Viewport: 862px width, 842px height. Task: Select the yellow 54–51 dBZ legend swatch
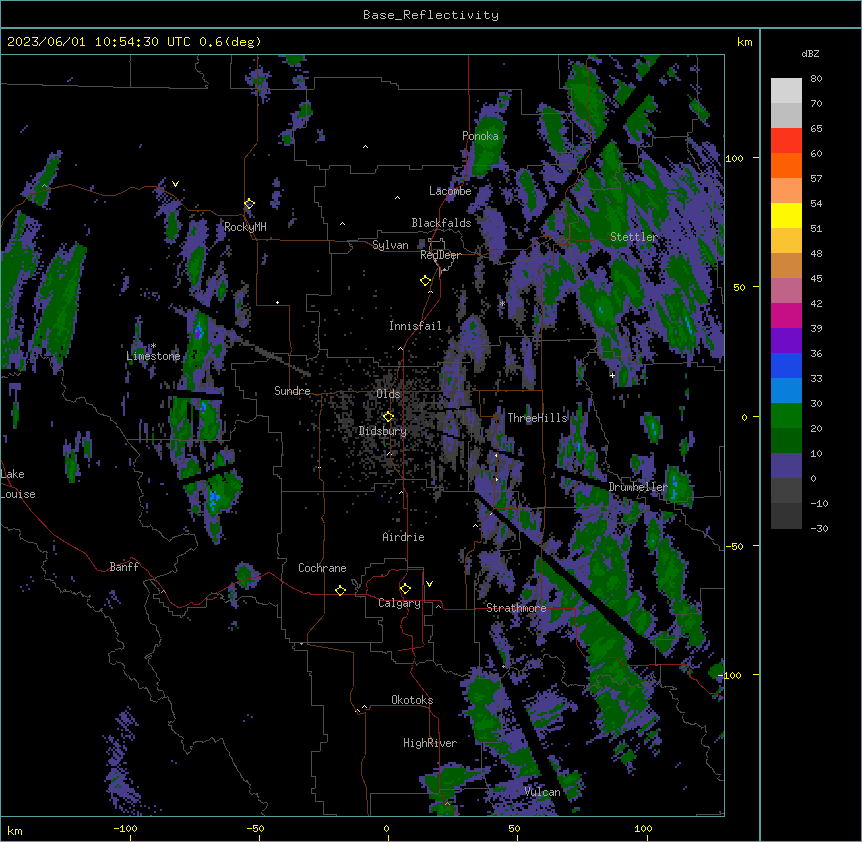(786, 215)
